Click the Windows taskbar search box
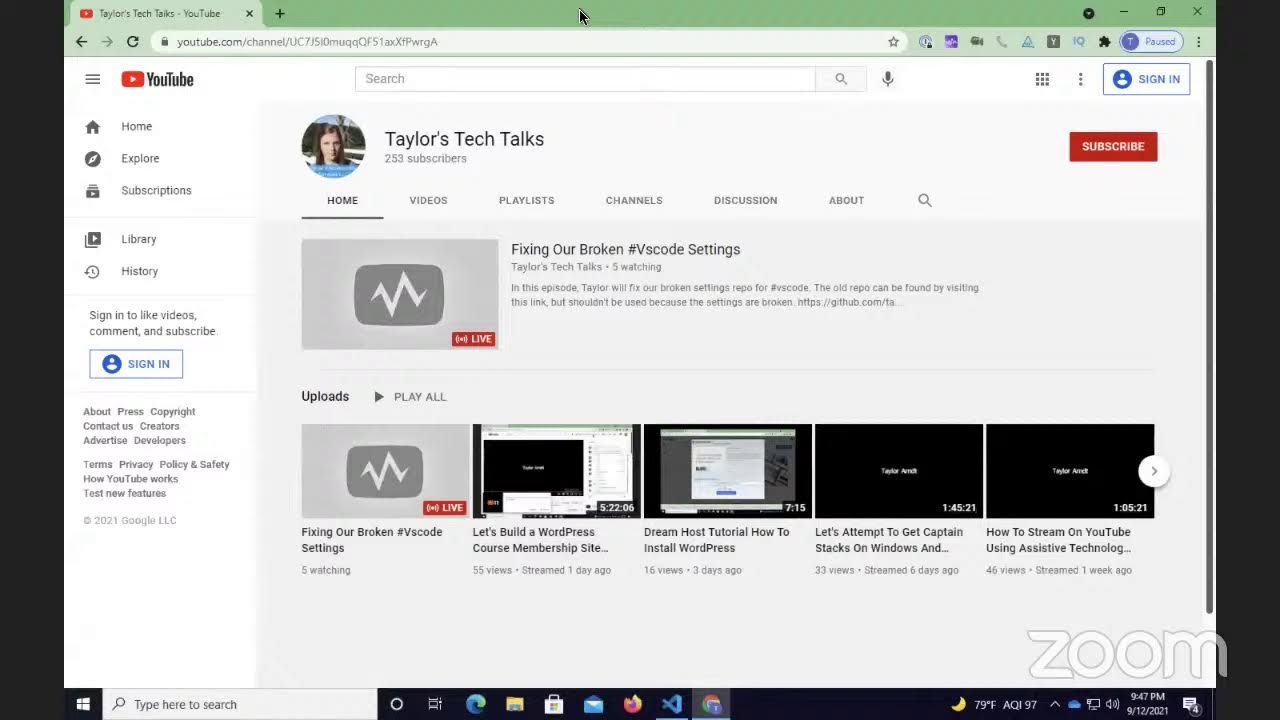Viewport: 1280px width, 720px height. [x=240, y=704]
